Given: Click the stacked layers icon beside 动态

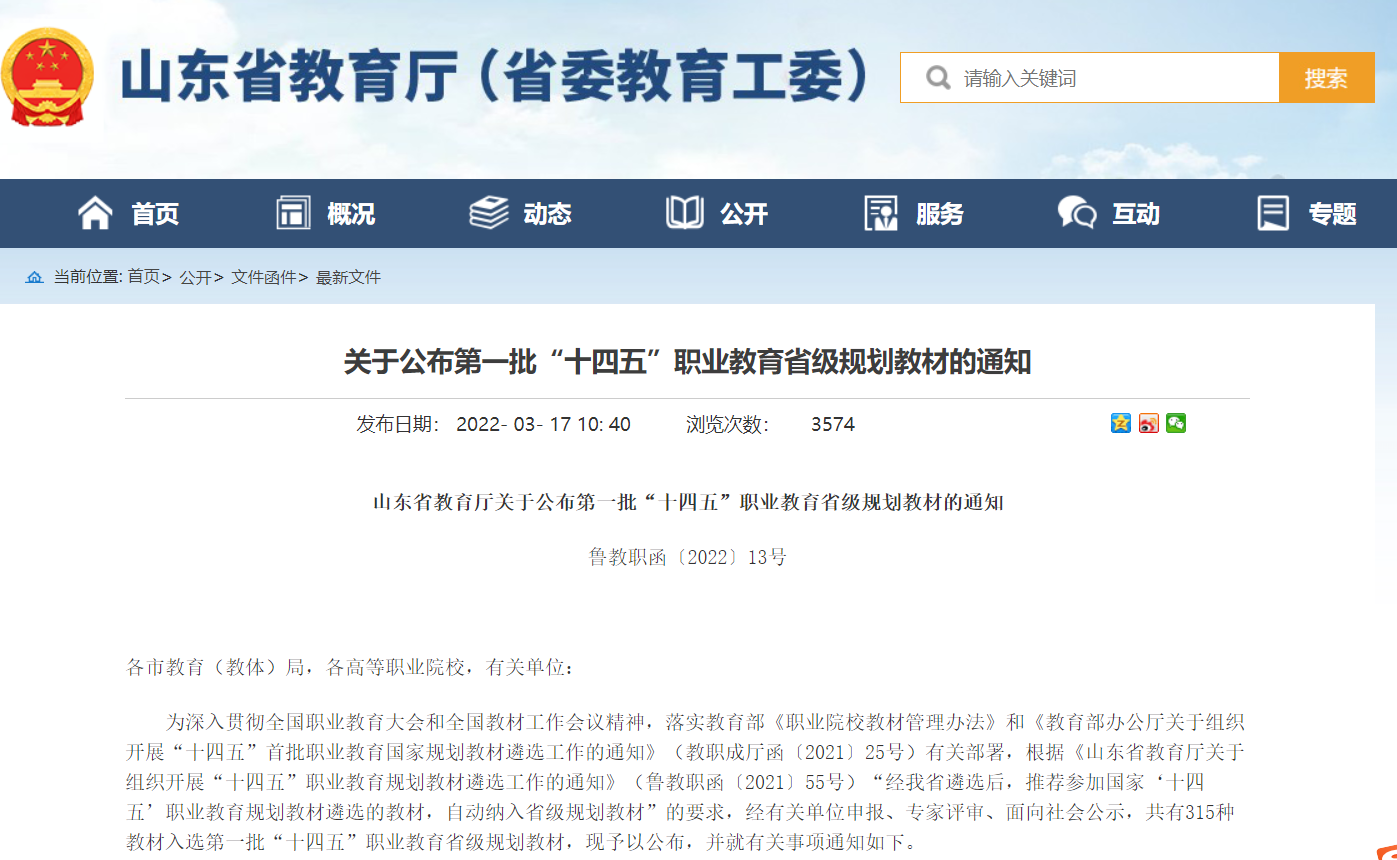Looking at the screenshot, I should (x=489, y=213).
